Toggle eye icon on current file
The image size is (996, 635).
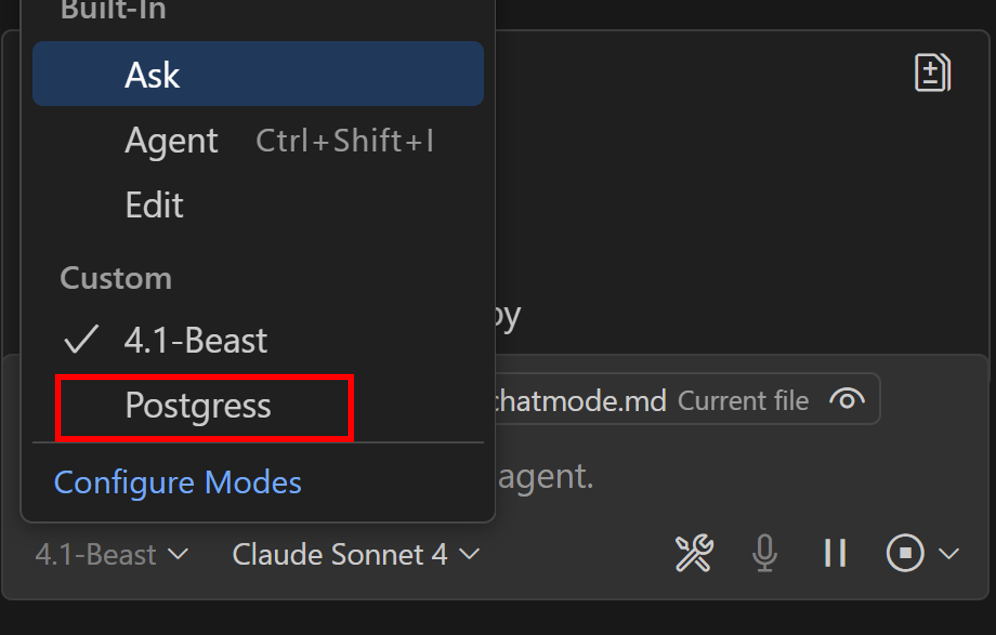pyautogui.click(x=847, y=400)
